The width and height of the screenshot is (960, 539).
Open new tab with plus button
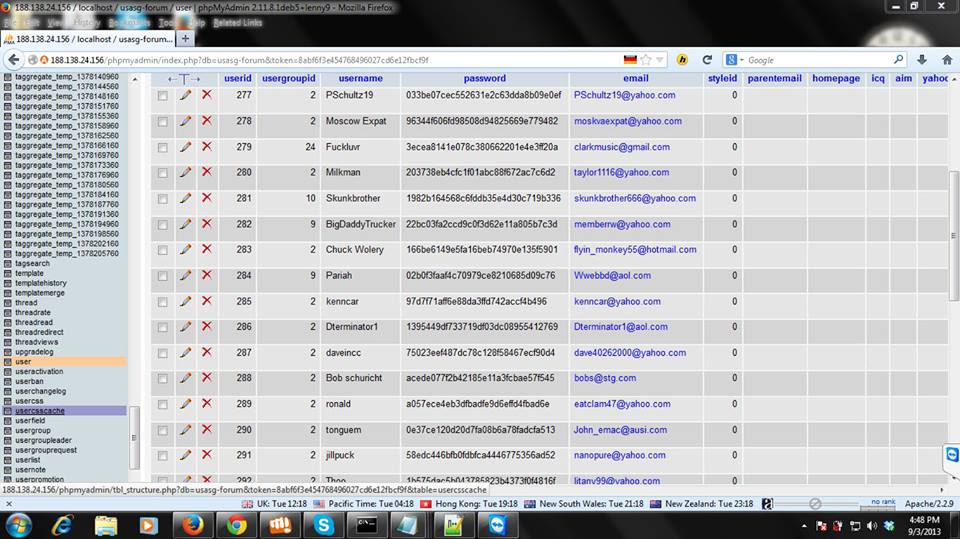(x=185, y=39)
